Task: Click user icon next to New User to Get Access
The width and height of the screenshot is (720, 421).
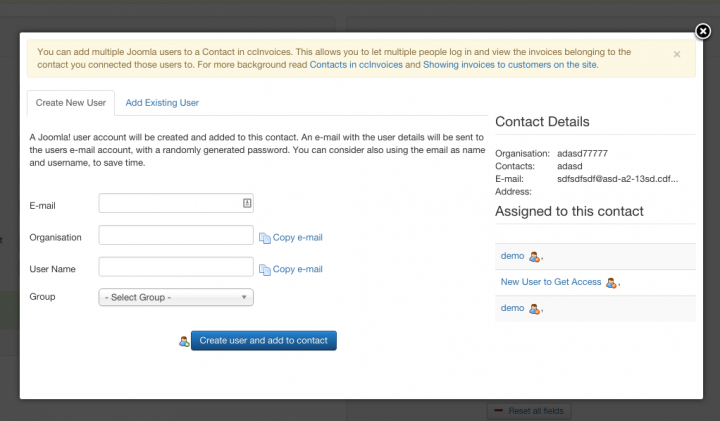Action: point(611,283)
